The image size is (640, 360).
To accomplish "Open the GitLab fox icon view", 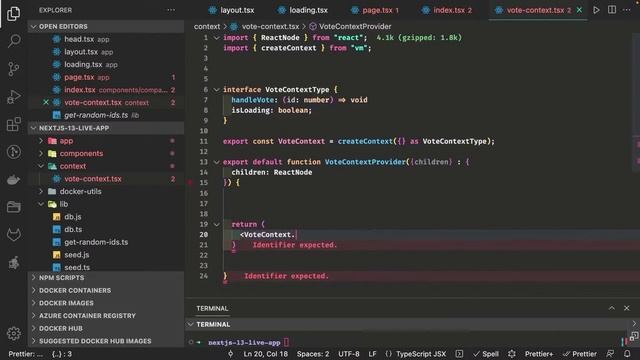I will coord(13,235).
